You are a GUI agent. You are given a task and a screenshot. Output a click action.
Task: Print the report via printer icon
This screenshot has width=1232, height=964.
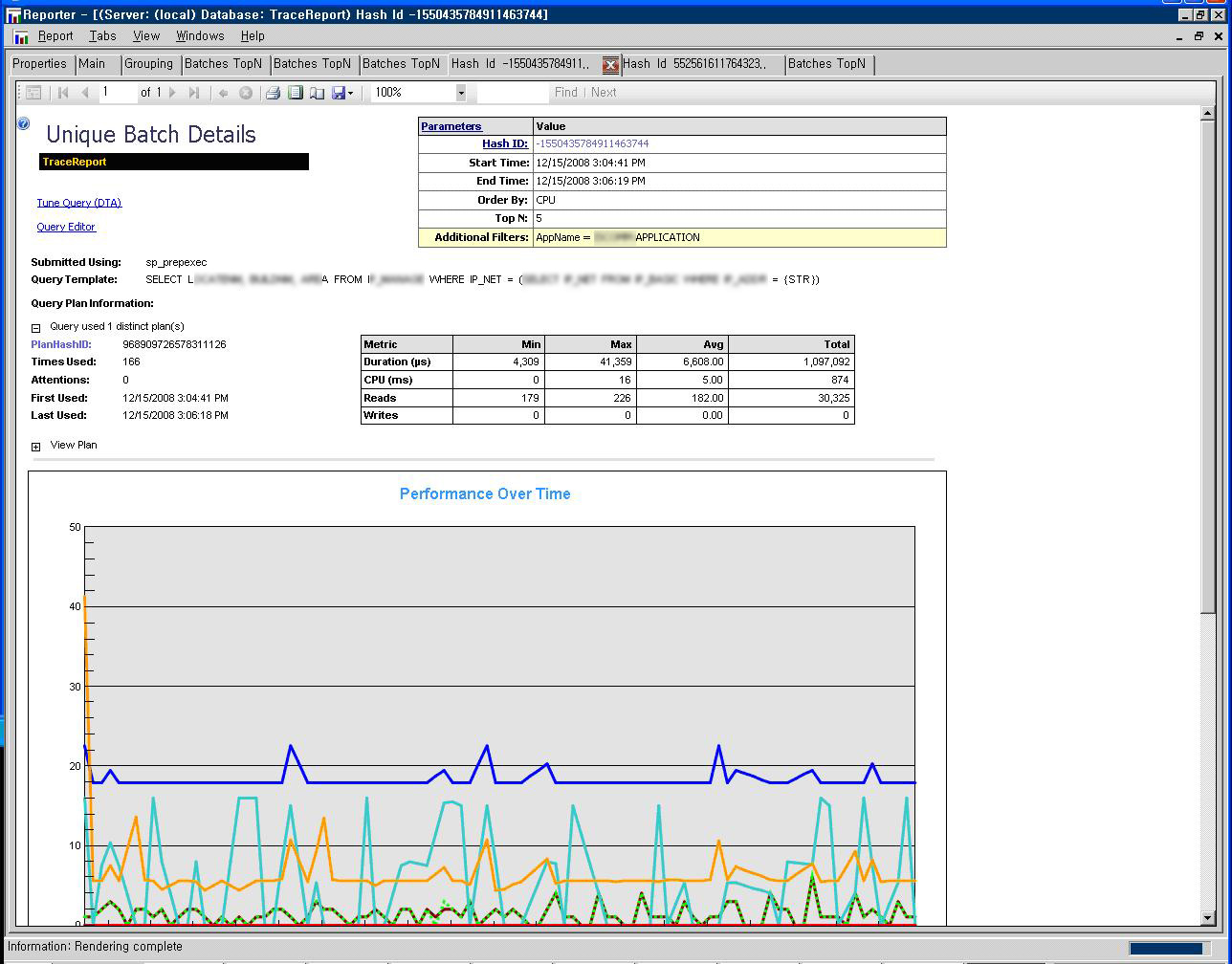[273, 93]
